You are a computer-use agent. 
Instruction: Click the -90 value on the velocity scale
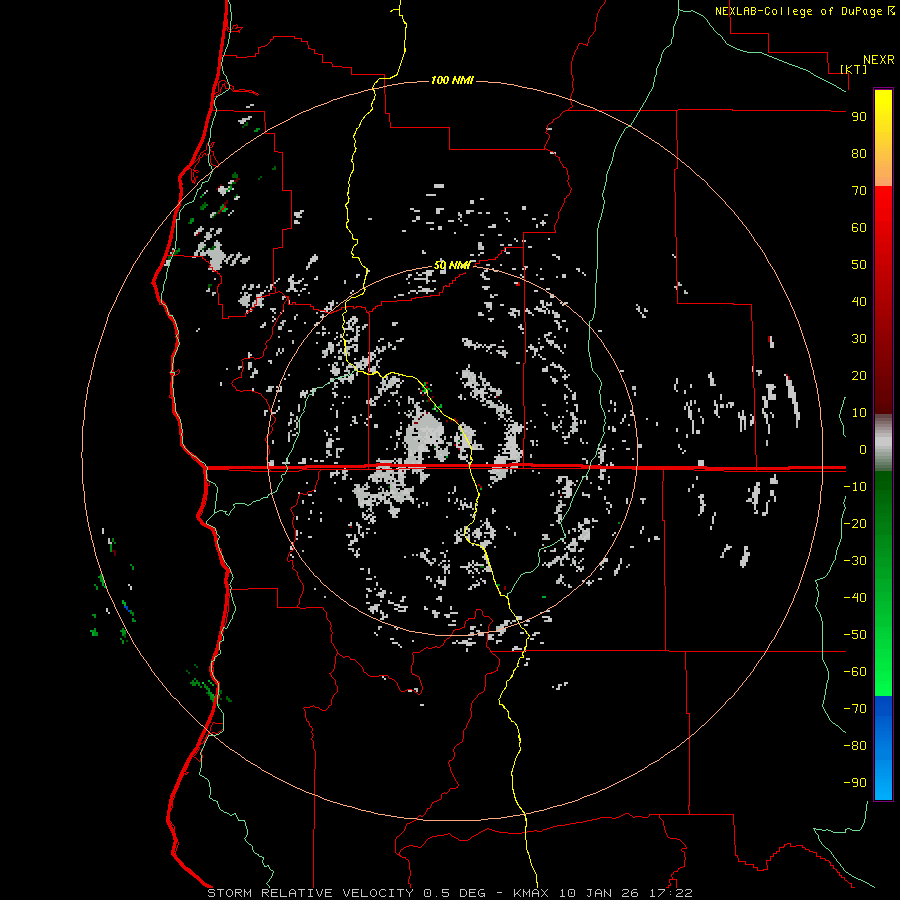pos(855,783)
